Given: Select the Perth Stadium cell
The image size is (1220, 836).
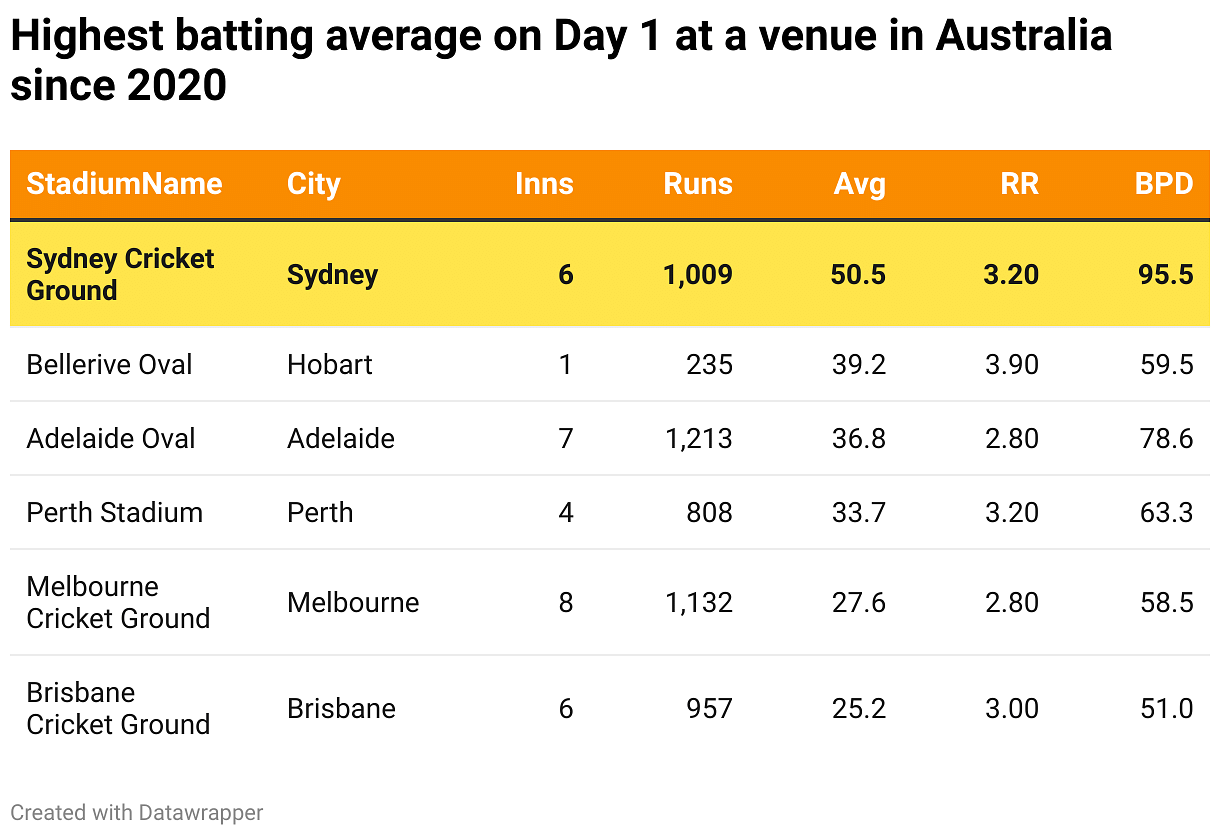Looking at the screenshot, I should tap(114, 512).
